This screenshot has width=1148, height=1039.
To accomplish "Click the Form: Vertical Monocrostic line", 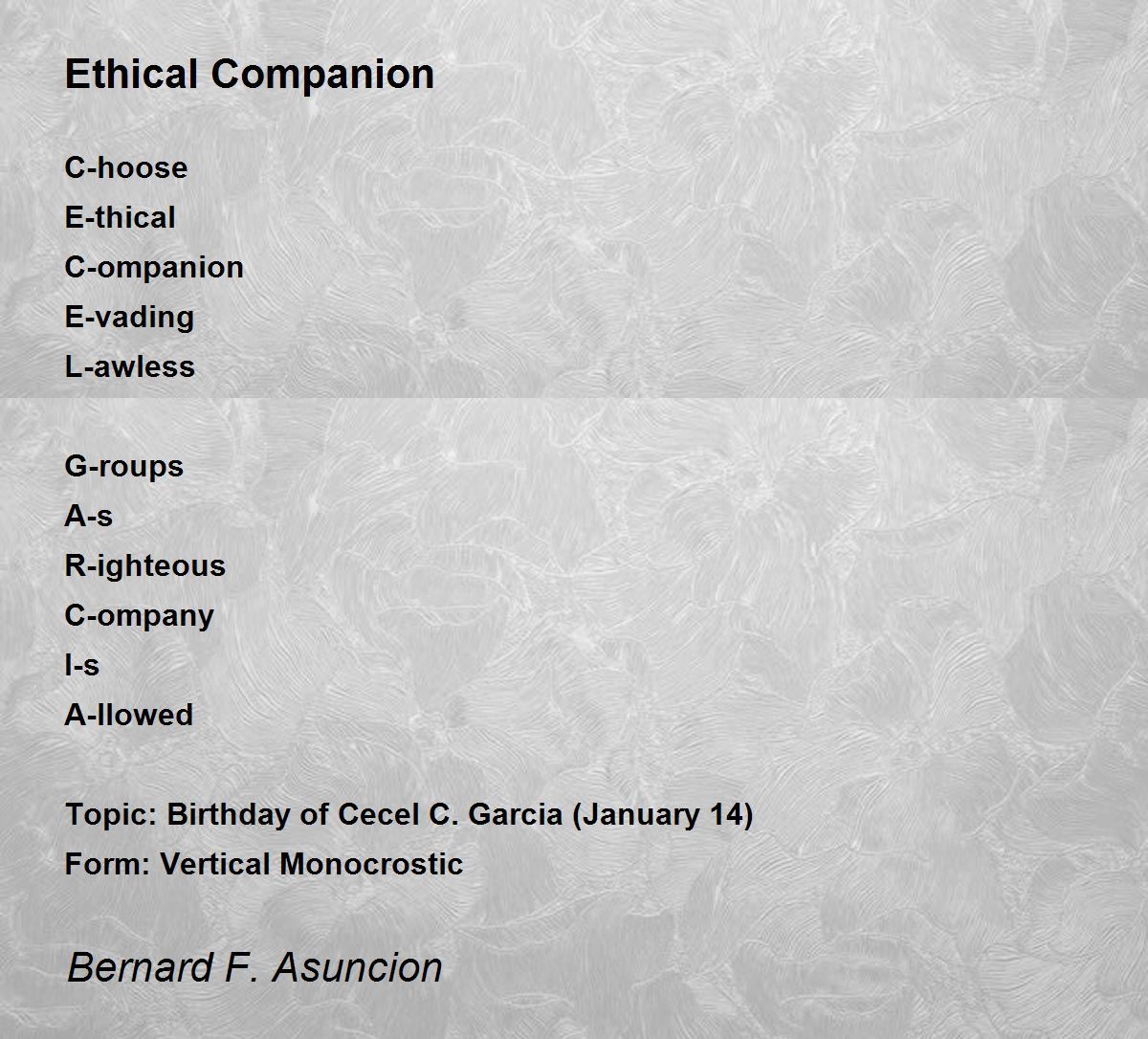I will 264,864.
